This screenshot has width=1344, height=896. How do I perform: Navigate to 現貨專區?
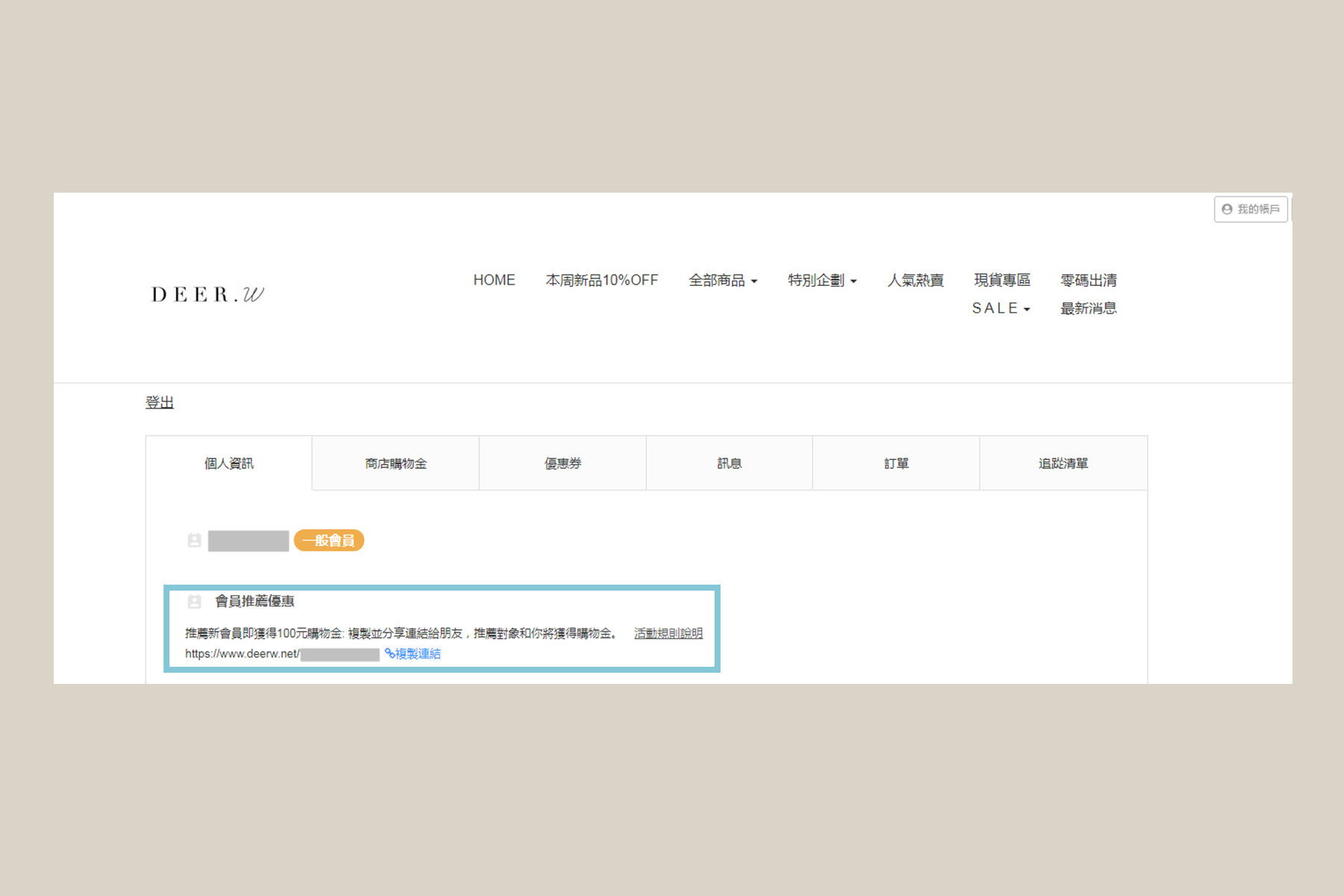(x=1001, y=280)
